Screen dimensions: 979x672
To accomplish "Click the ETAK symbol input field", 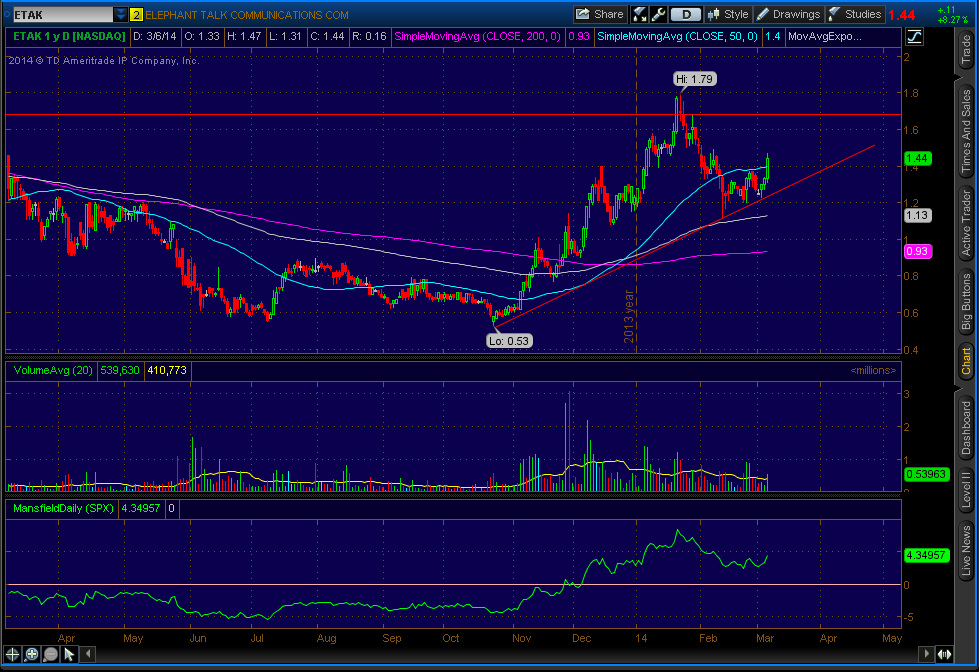I will pos(62,14).
